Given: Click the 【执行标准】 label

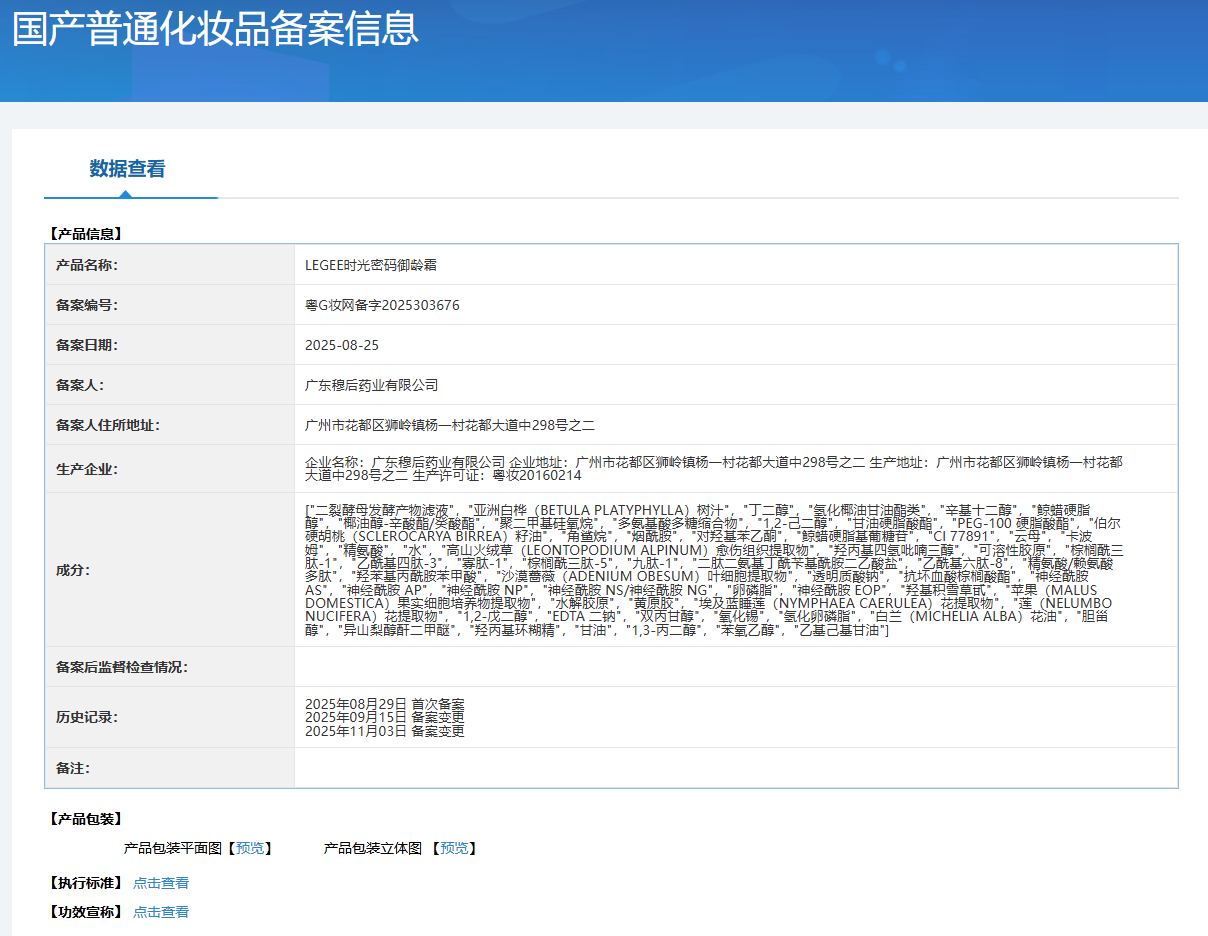Looking at the screenshot, I should point(85,883).
